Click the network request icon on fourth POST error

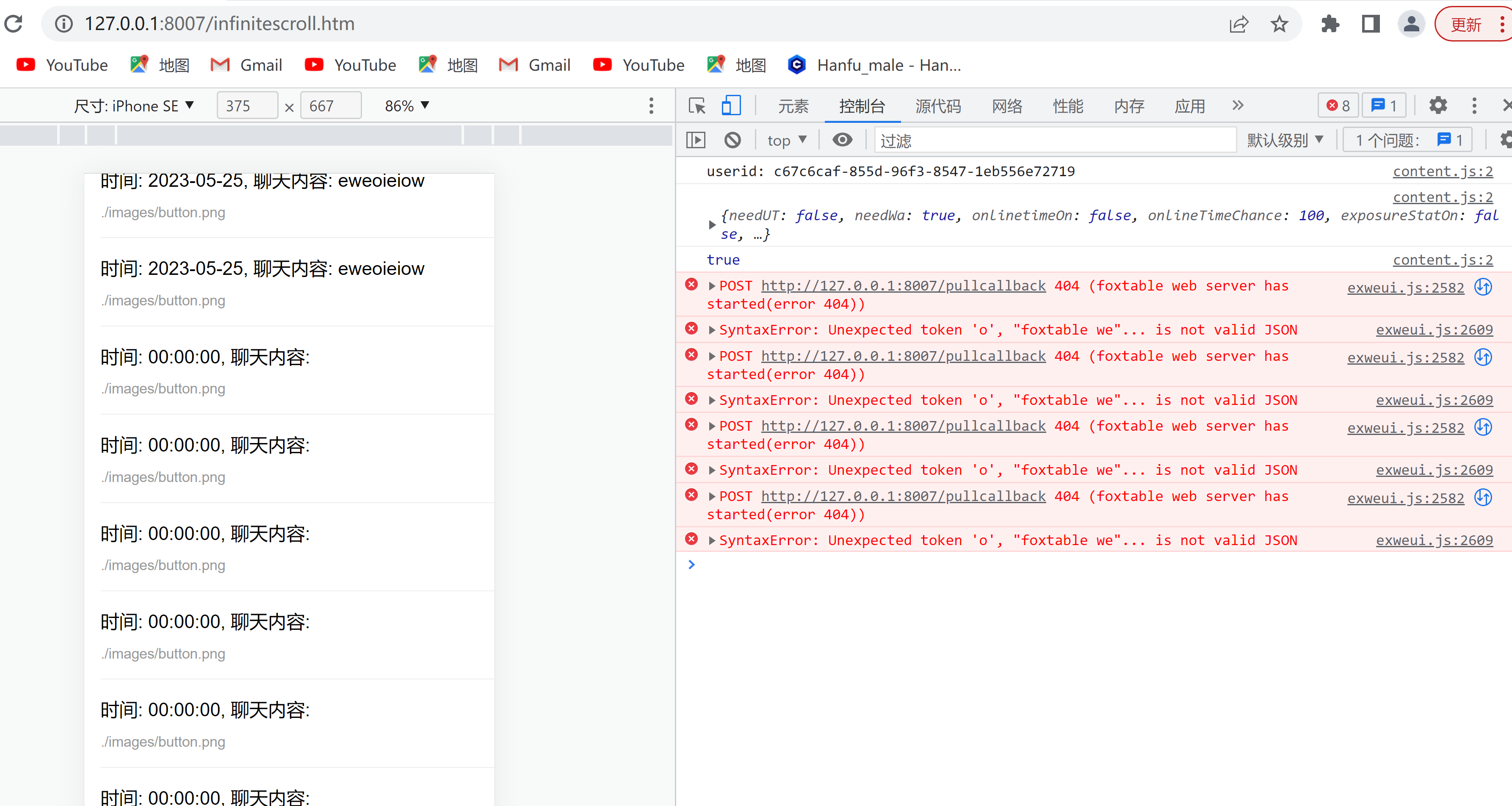1483,497
